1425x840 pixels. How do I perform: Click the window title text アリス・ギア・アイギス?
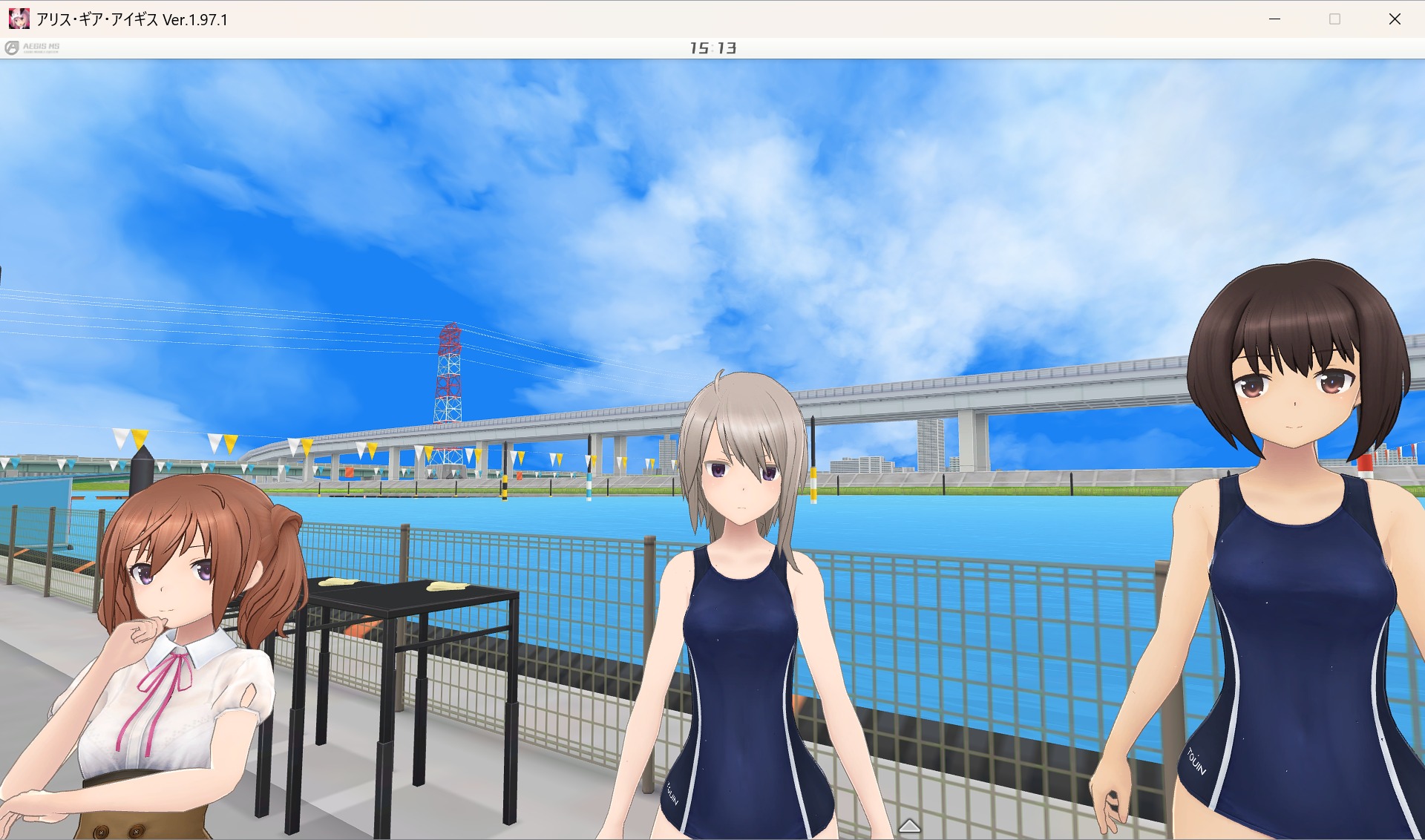(x=98, y=20)
